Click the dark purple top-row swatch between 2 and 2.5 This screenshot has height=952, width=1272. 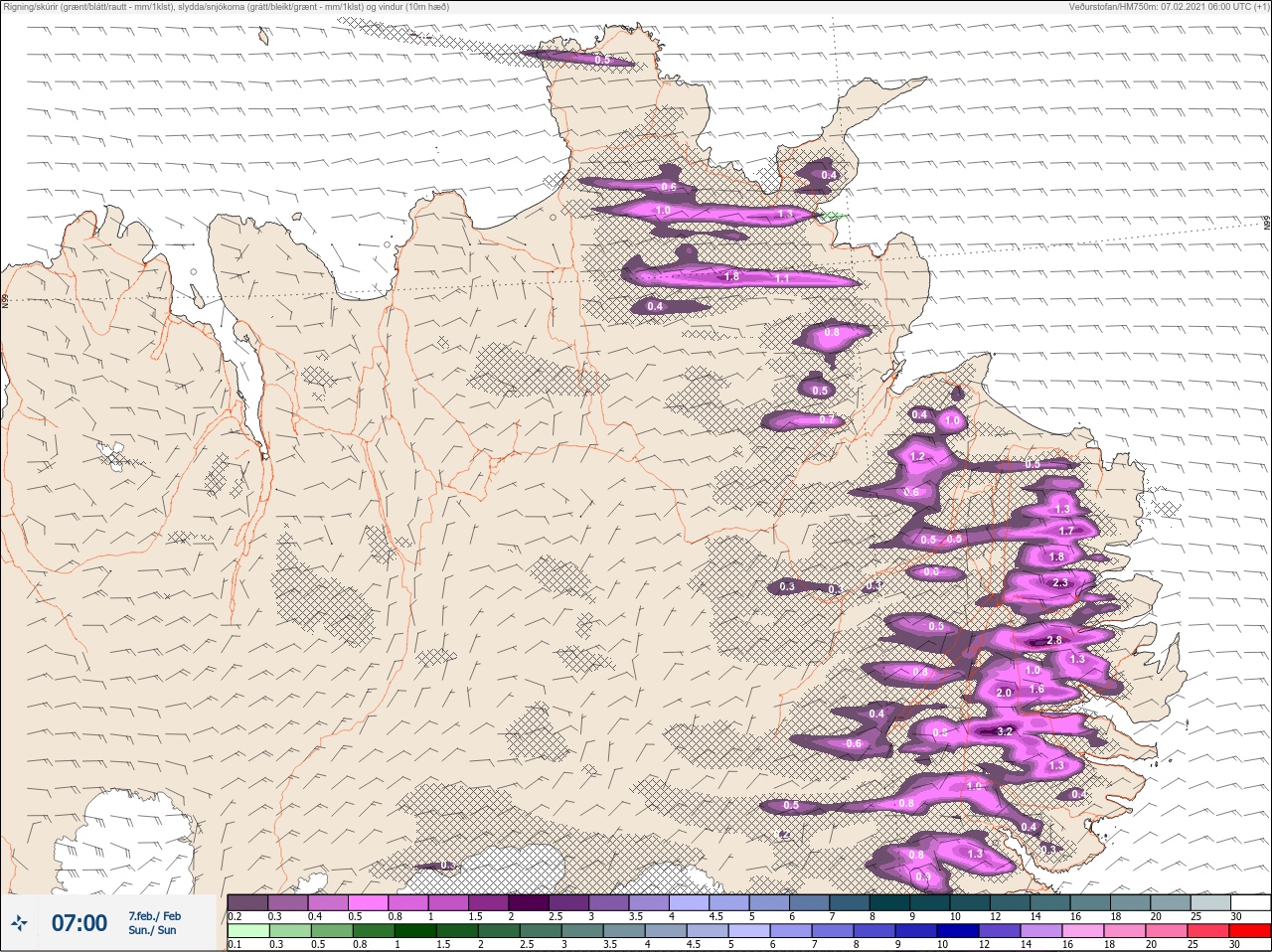click(530, 902)
